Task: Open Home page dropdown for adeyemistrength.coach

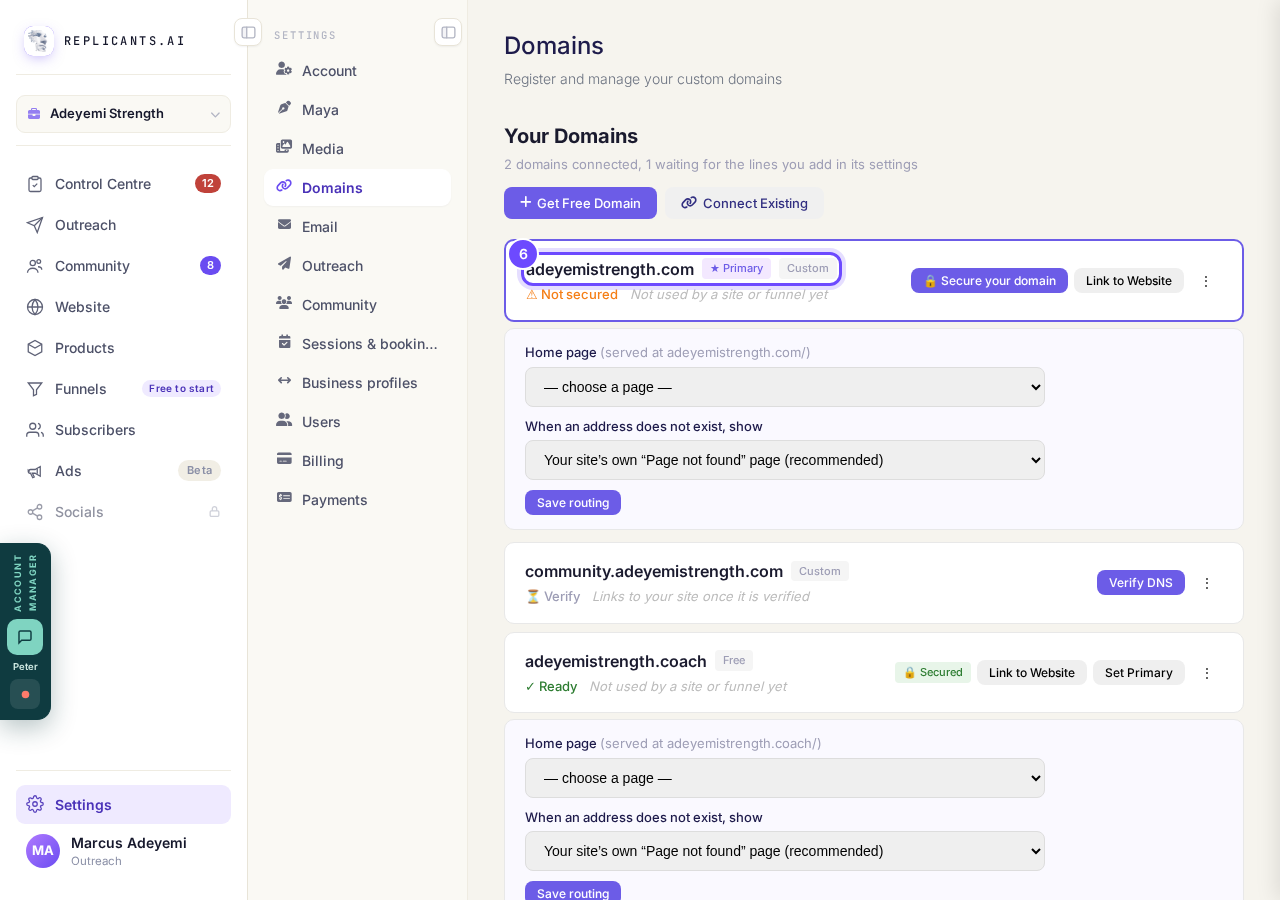Action: [x=785, y=778]
